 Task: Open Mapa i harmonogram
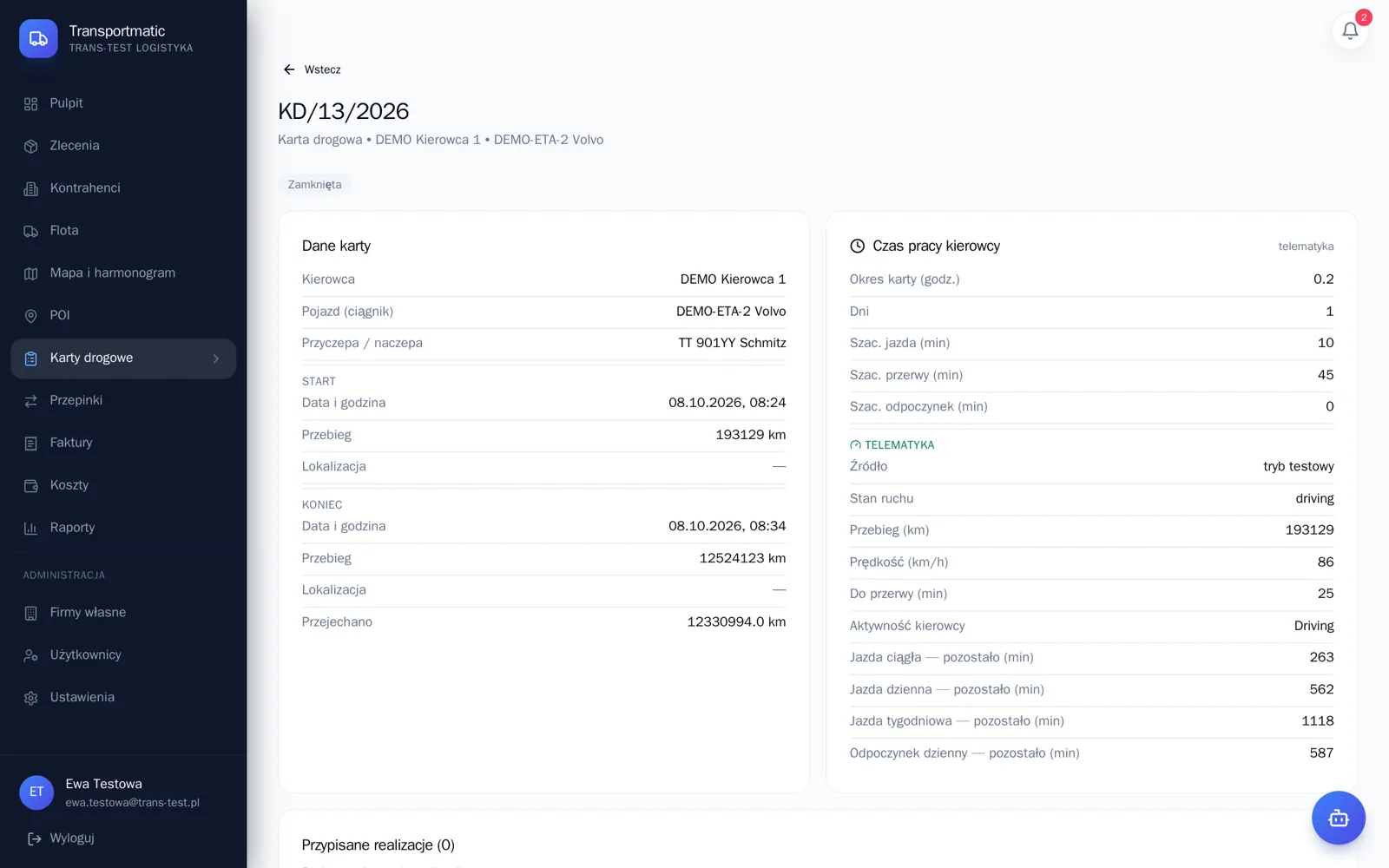tap(123, 273)
